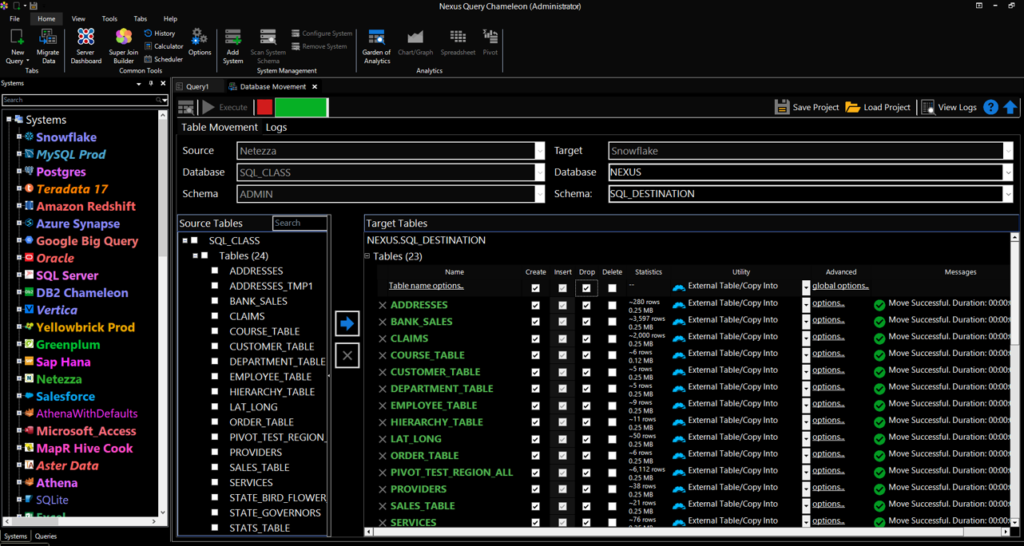Click Load Project folder icon
Viewport: 1024px width, 546px height.
click(x=852, y=107)
